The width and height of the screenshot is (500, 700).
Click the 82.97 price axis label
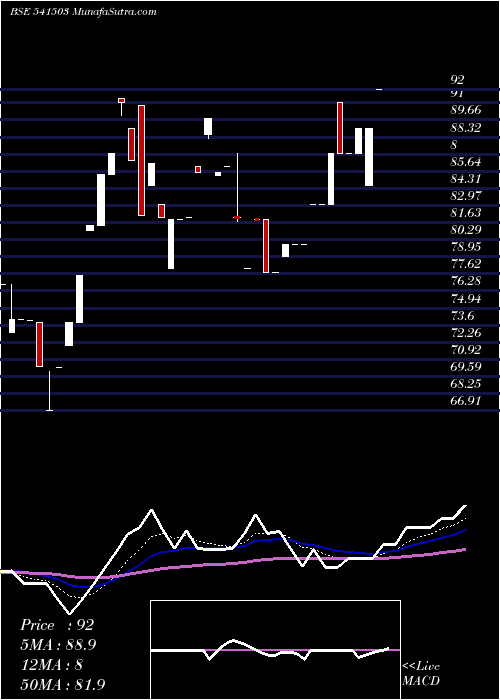point(466,196)
